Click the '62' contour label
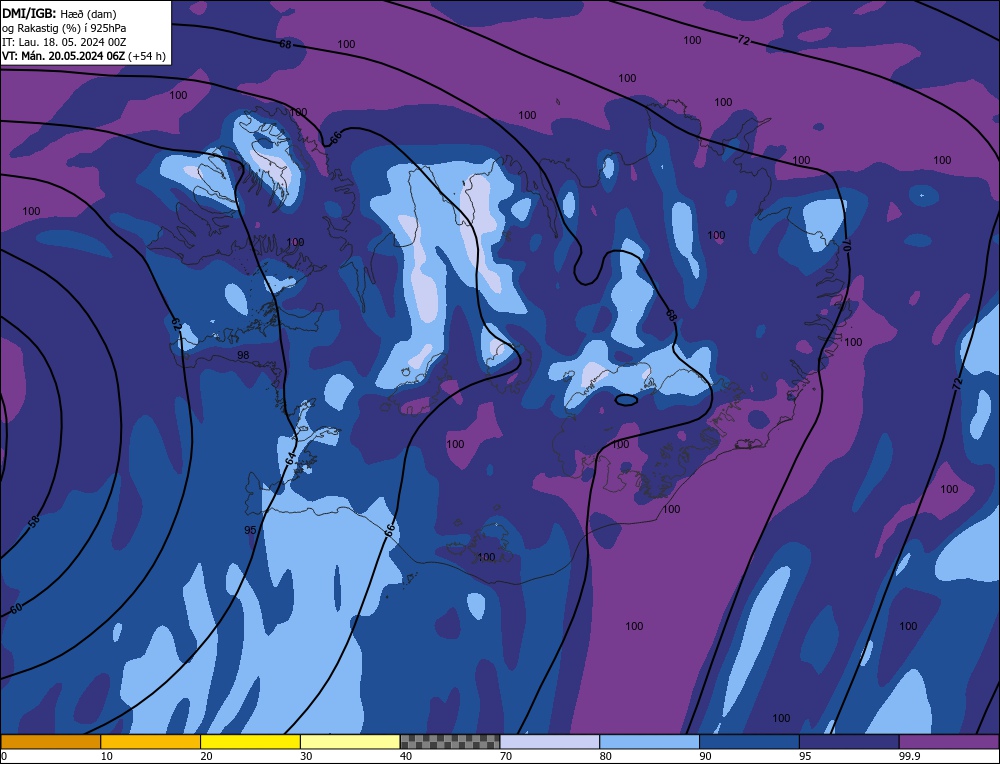 [178, 325]
